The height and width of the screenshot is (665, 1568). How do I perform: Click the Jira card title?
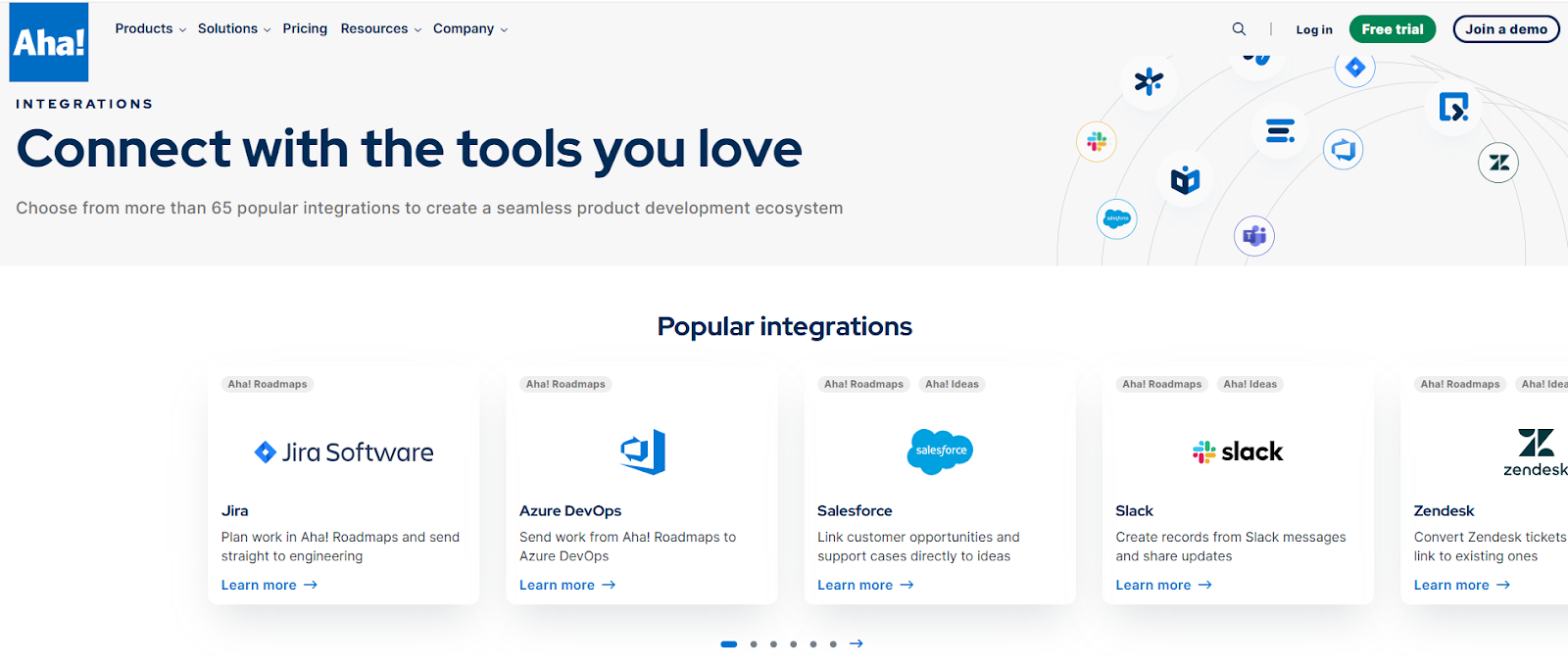click(x=235, y=511)
